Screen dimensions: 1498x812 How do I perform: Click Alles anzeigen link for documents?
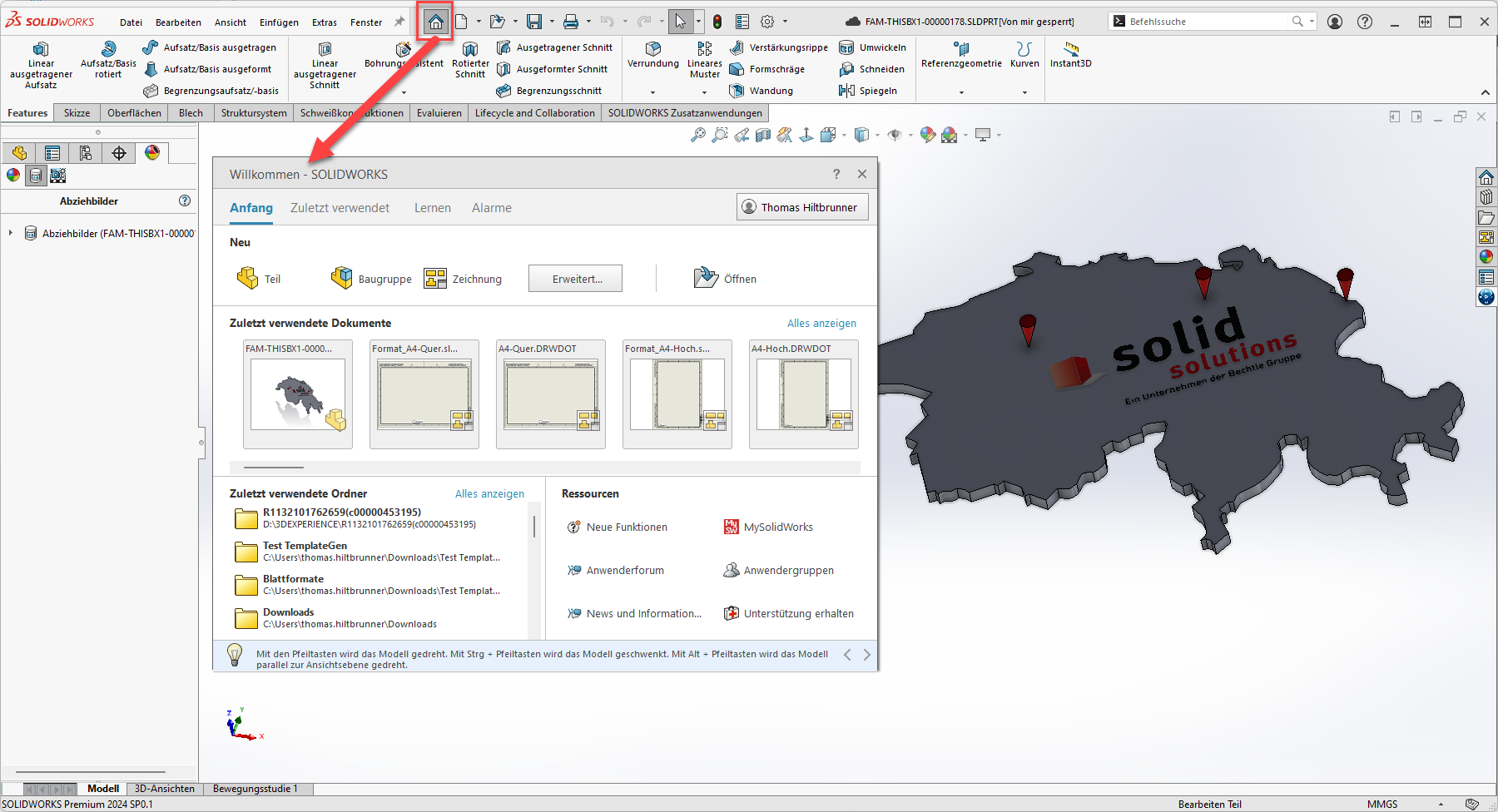[821, 324]
